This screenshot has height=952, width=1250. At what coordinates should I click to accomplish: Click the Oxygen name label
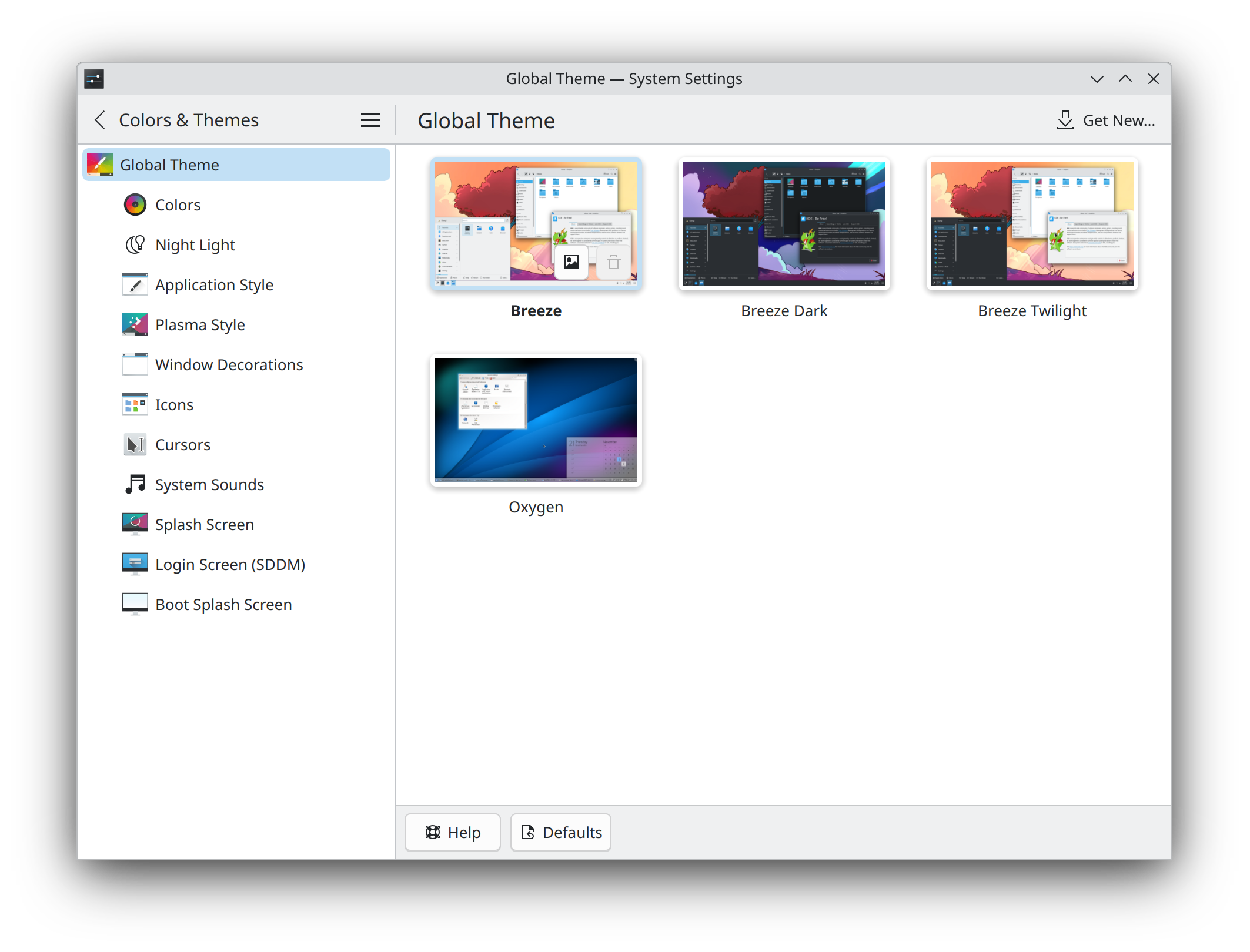pos(536,507)
